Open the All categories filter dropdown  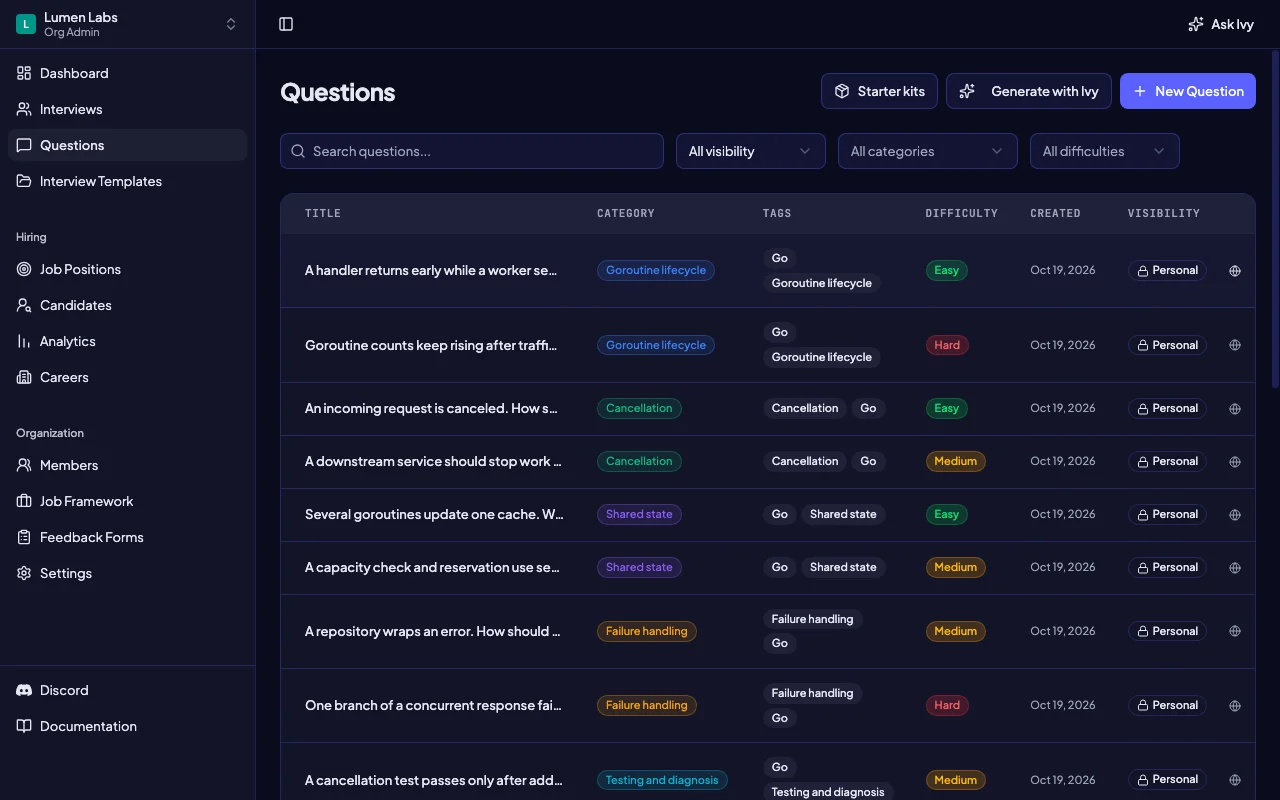928,151
